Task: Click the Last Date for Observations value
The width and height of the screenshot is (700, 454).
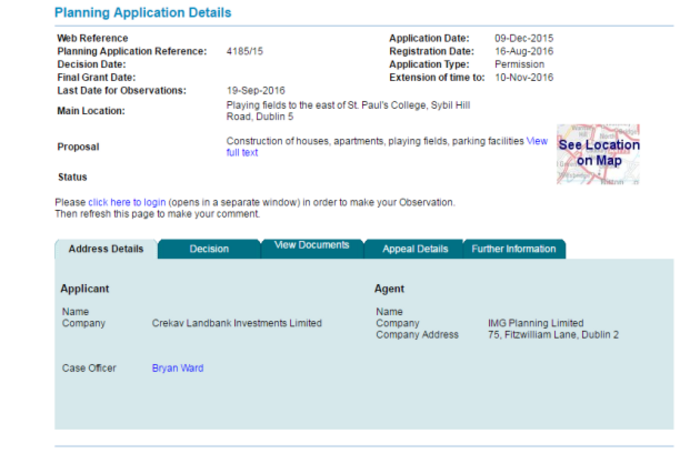Action: (256, 91)
